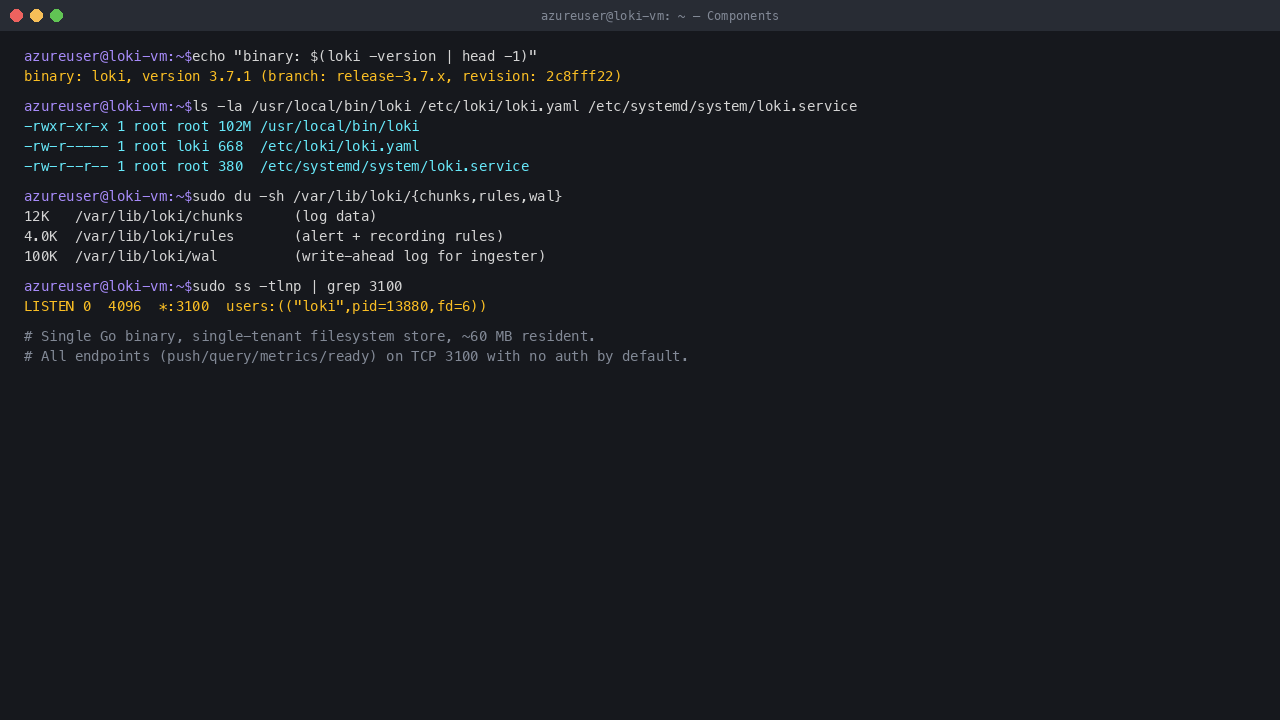This screenshot has height=720, width=1280.
Task: Click the '(write-ahead log for ingester)' annotation
Action: pos(420,256)
